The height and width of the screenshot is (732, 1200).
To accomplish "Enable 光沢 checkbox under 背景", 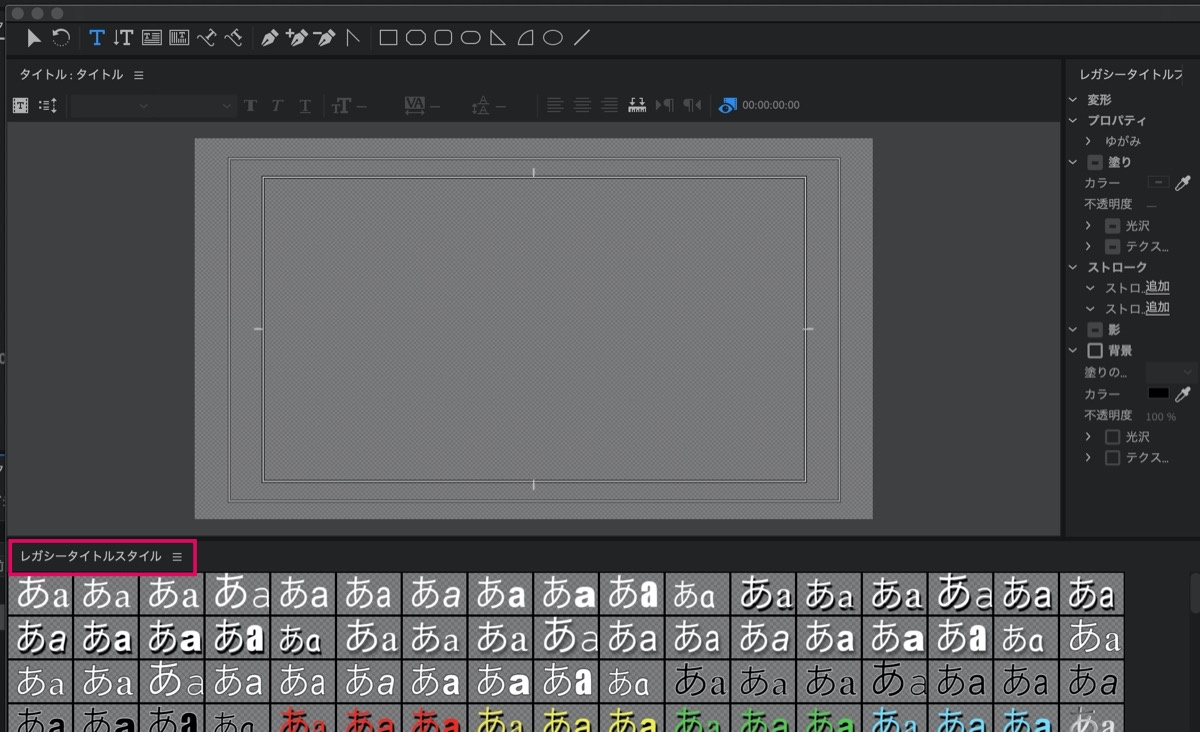I will [x=1112, y=437].
